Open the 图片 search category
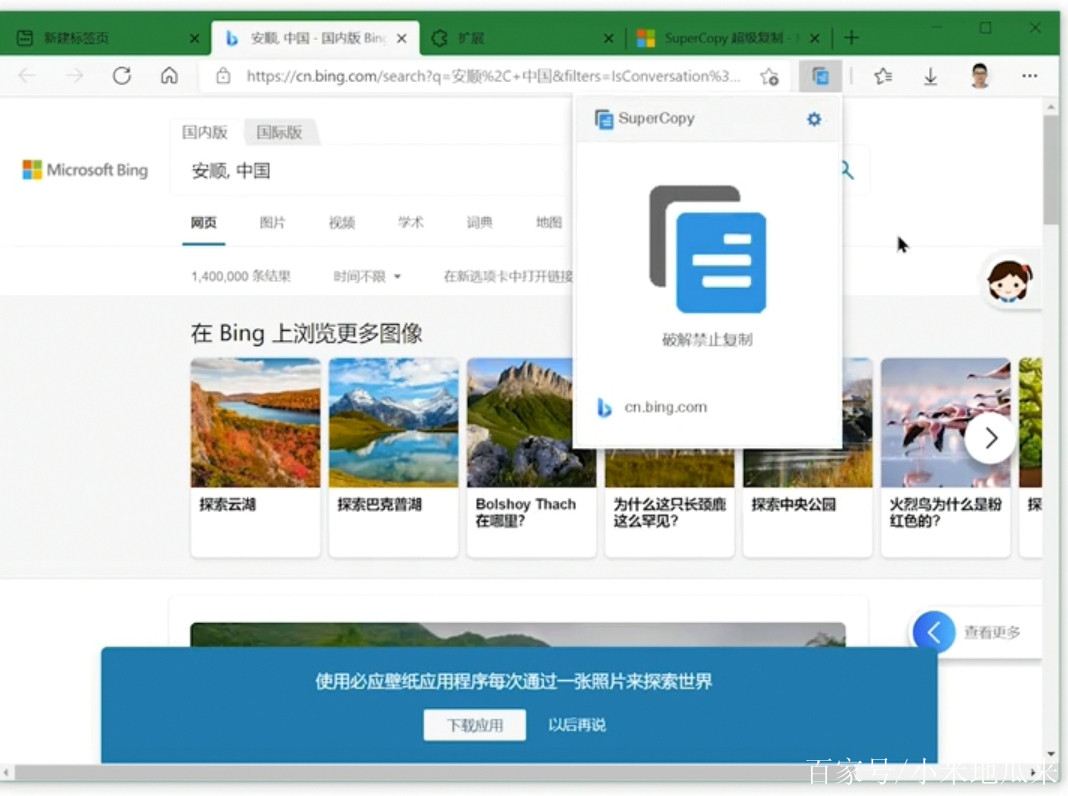 point(272,222)
